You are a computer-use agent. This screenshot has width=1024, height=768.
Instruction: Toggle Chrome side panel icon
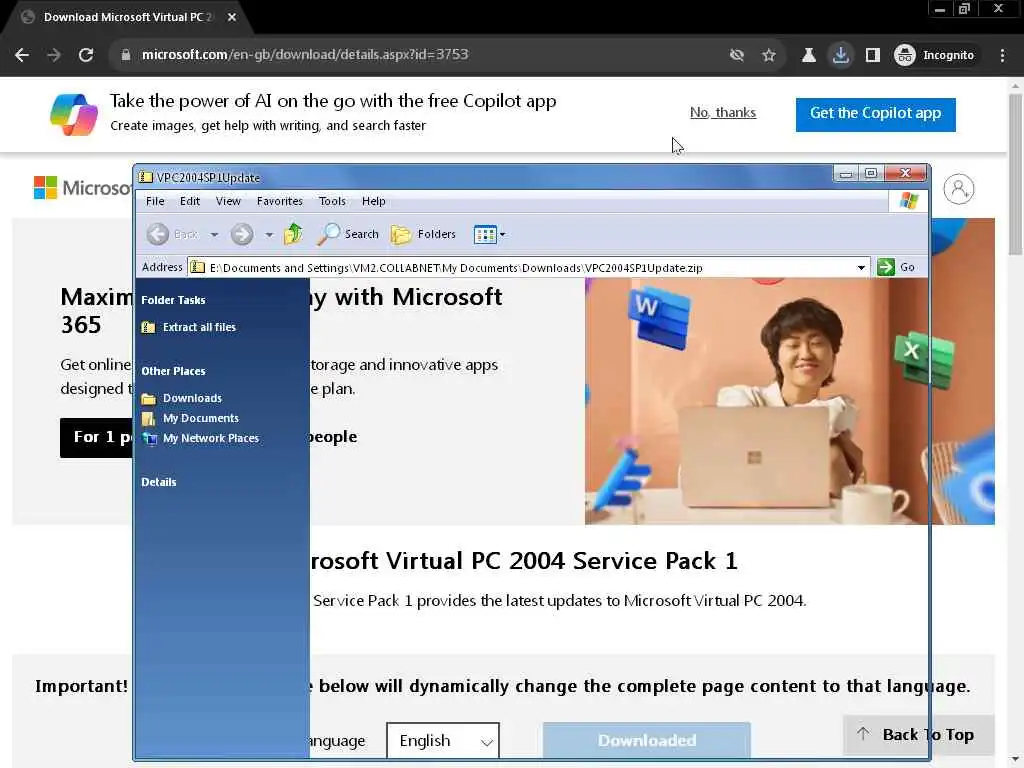pos(872,55)
